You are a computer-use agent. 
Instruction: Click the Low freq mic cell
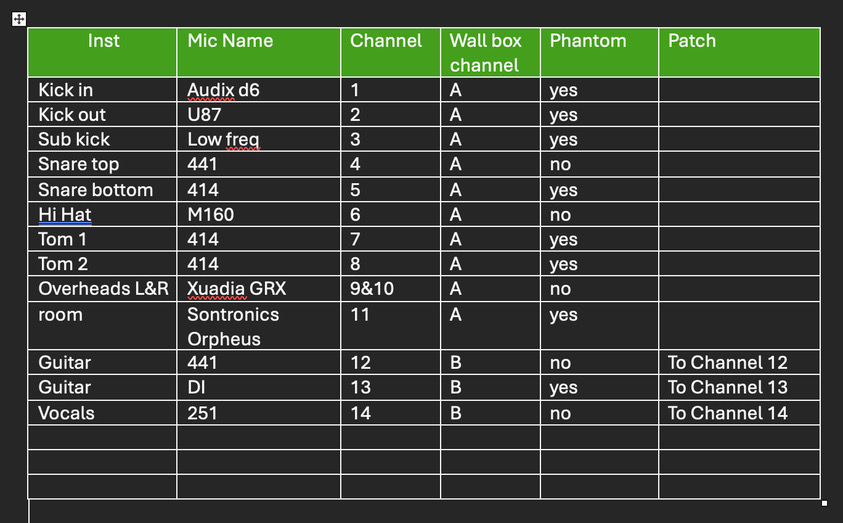(x=224, y=140)
